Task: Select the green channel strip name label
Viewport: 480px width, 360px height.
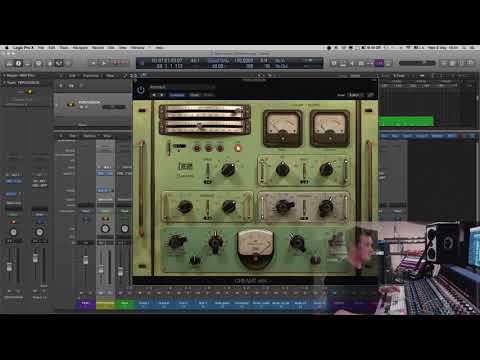Action: (125, 303)
